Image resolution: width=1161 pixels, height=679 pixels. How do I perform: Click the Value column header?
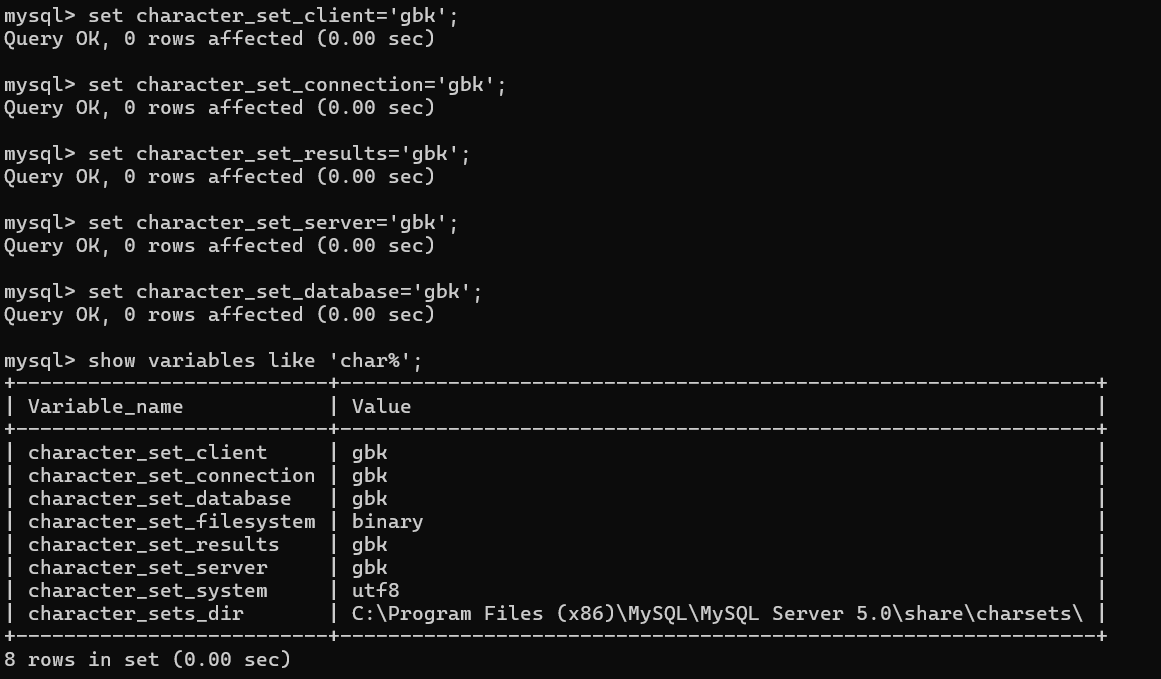pos(381,406)
